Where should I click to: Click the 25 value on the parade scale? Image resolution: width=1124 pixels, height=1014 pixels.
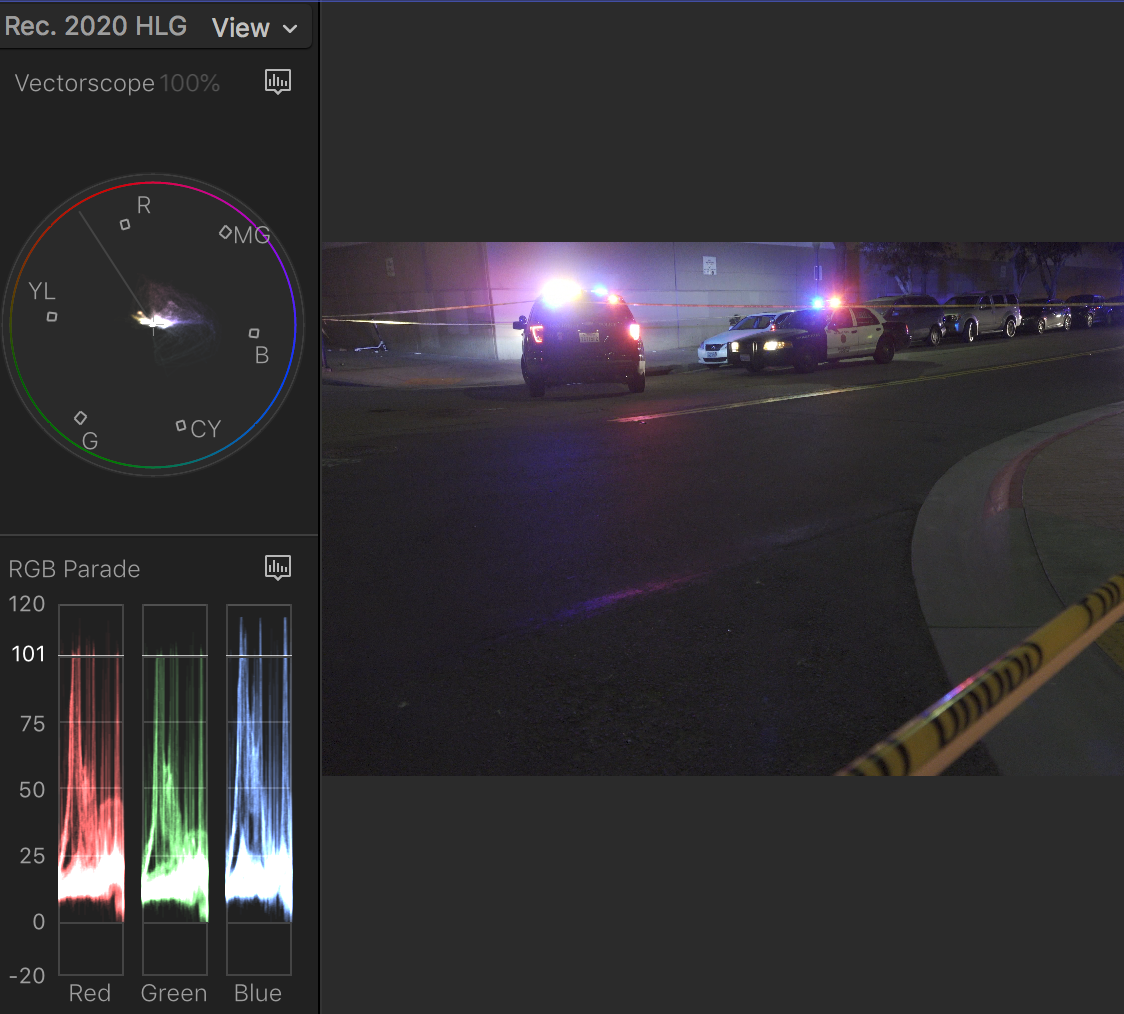(32, 856)
